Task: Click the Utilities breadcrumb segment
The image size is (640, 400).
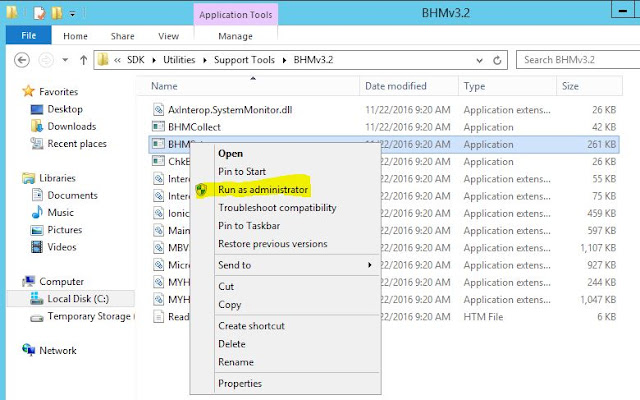Action: [x=179, y=60]
